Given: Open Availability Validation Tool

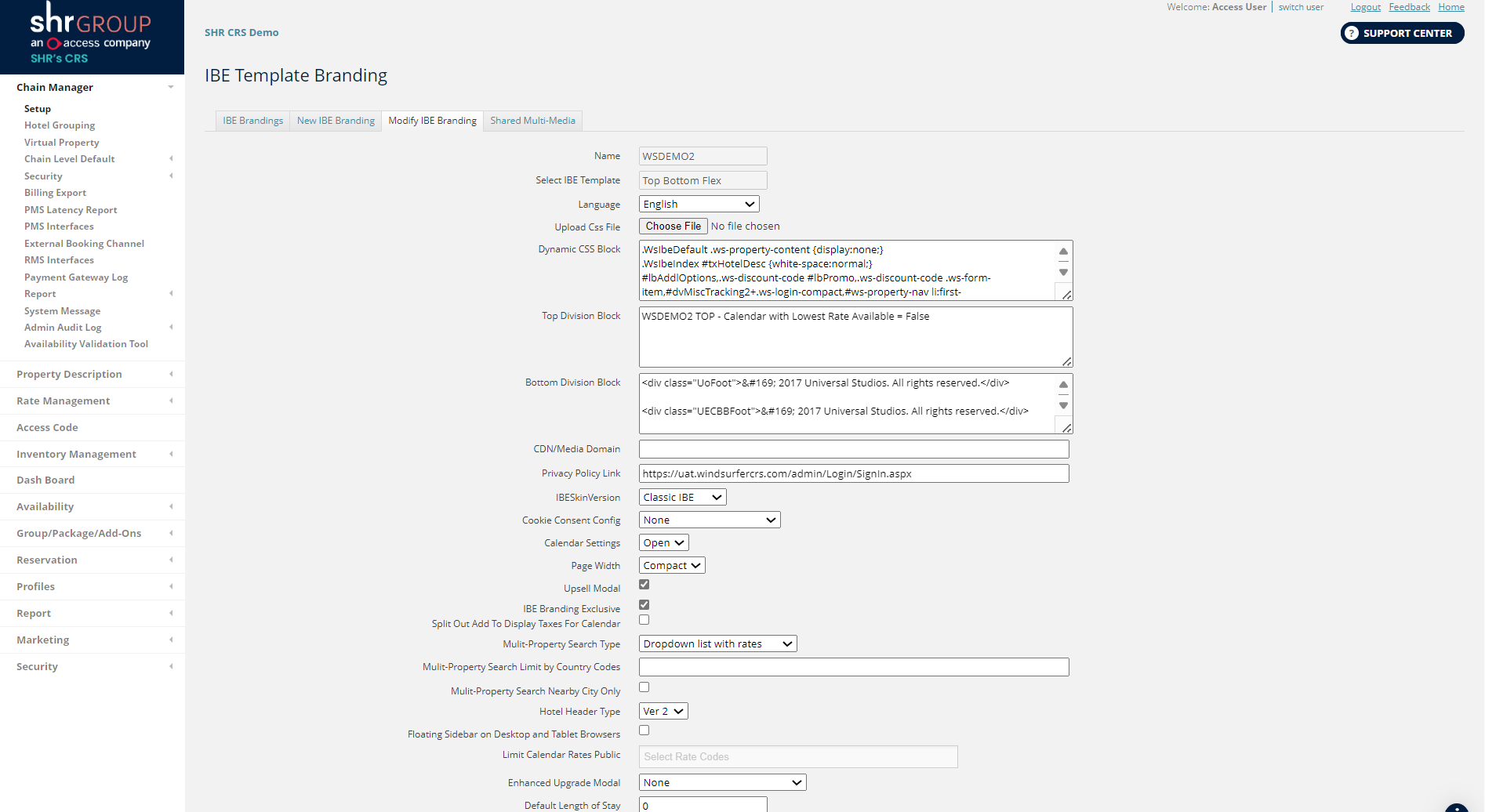Looking at the screenshot, I should (x=86, y=344).
